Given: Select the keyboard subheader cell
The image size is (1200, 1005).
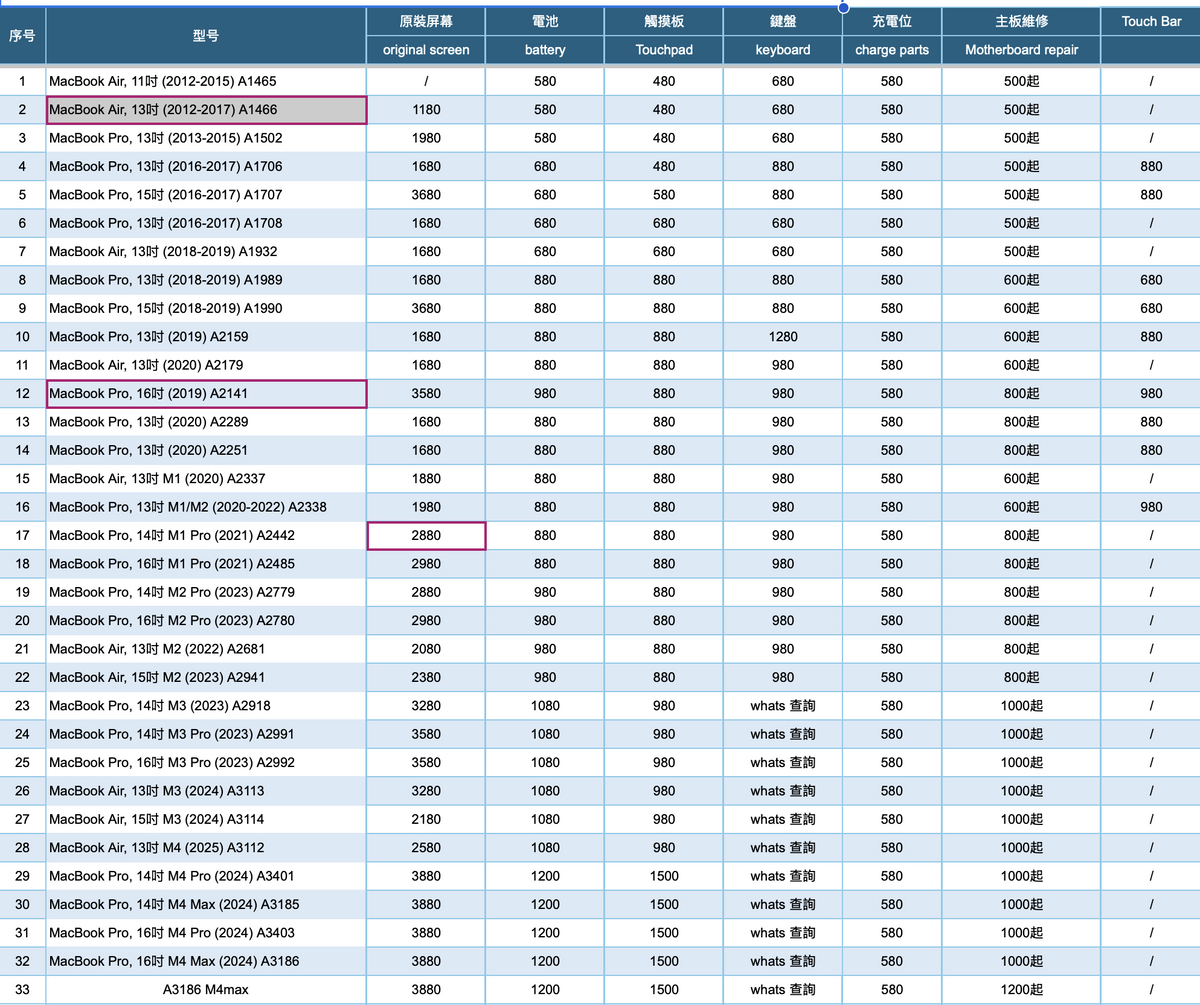Looking at the screenshot, I should coord(783,50).
